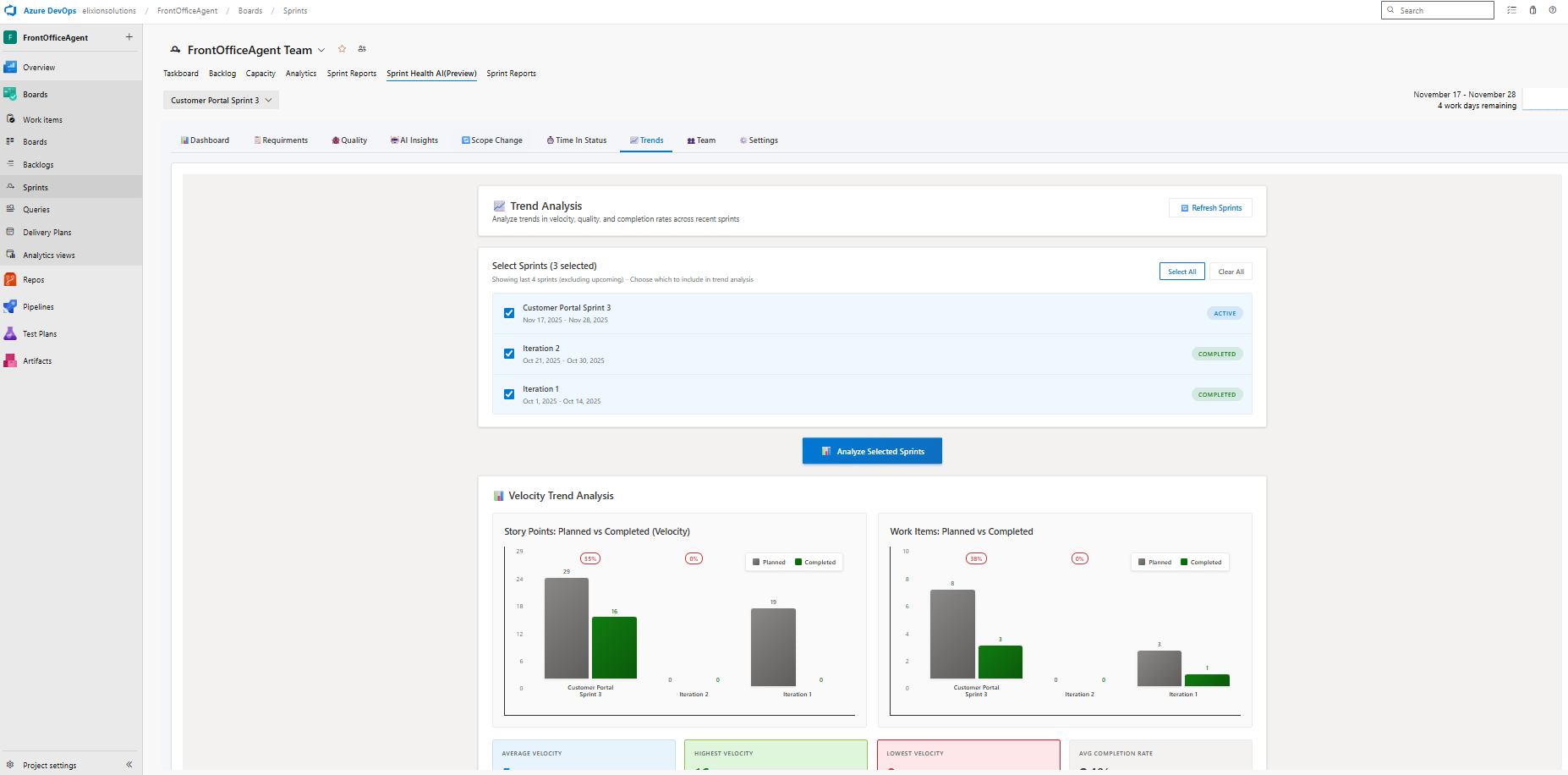Open the AI Insights tab
Image resolution: width=1568 pixels, height=775 pixels.
(414, 140)
